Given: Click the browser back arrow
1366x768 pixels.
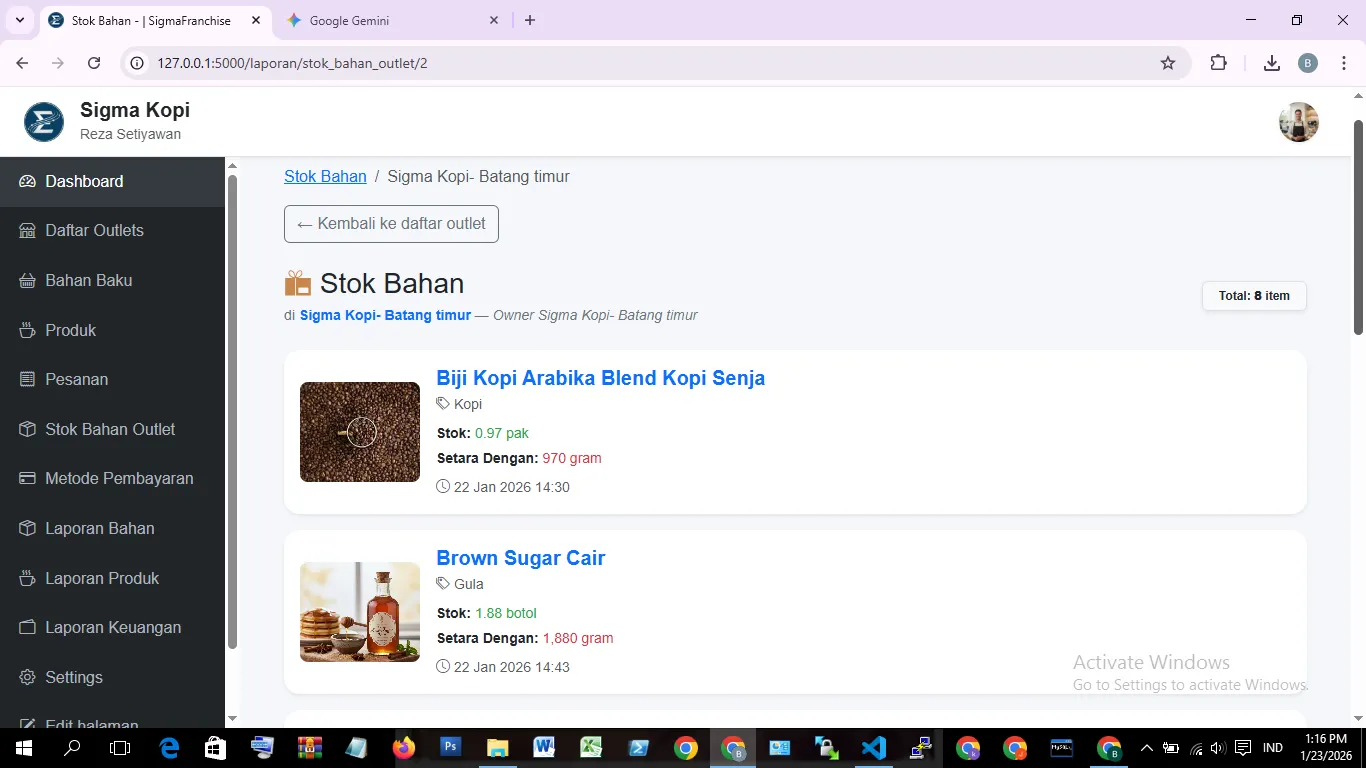Looking at the screenshot, I should click(22, 63).
